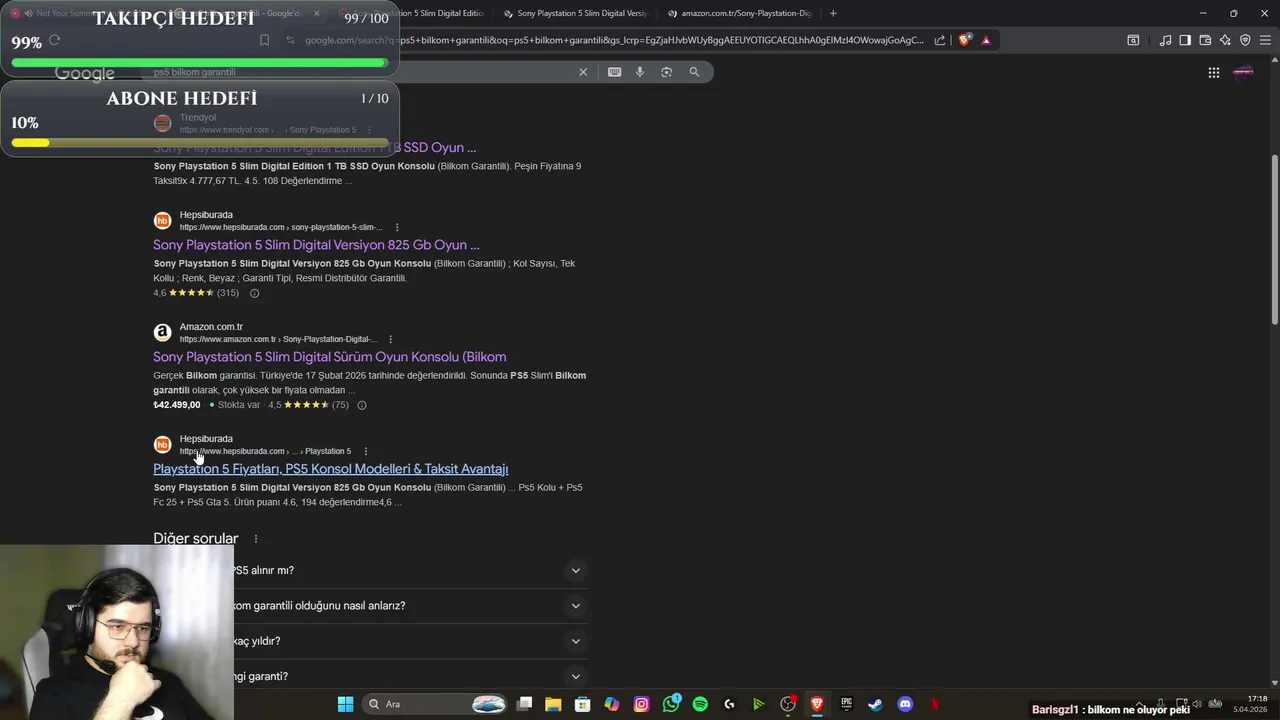Open Amazon 'Sony Playstation 5 Slim Digital Sürüm' link
This screenshot has width=1280, height=720.
(329, 357)
